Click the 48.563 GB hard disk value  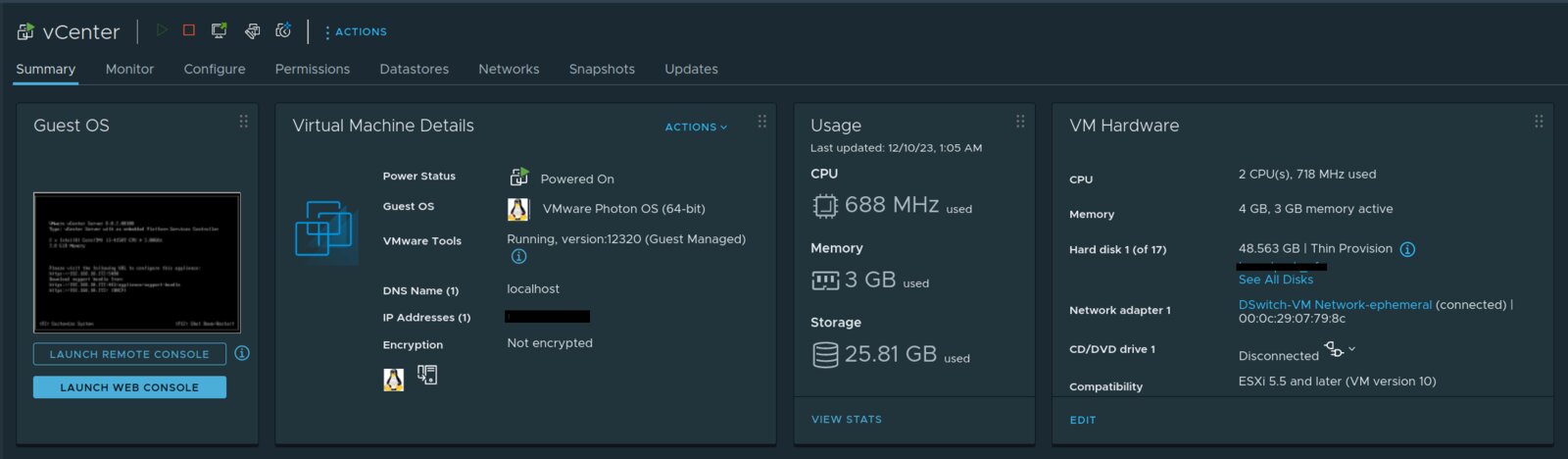tap(1269, 249)
